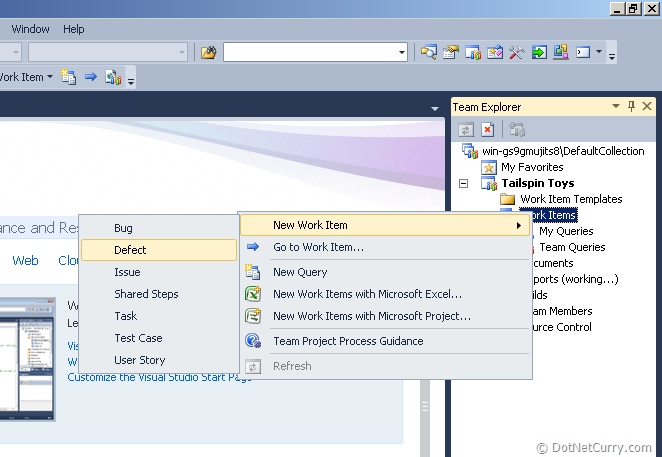Viewport: 662px width, 457px height.
Task: Click the Start Page vertical scrollbar grip
Action: [x=425, y=407]
